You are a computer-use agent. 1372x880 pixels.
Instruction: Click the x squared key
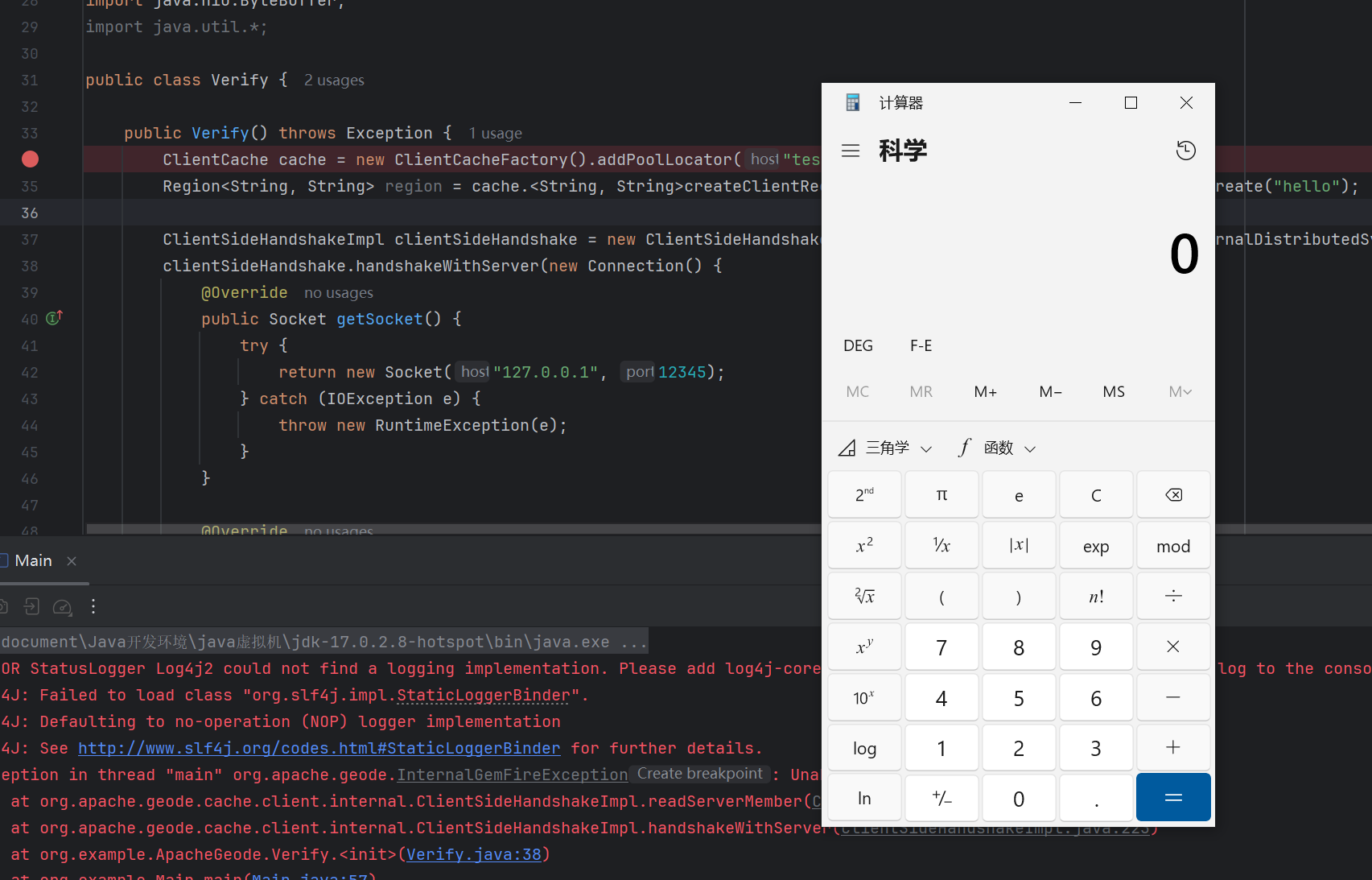coord(864,546)
